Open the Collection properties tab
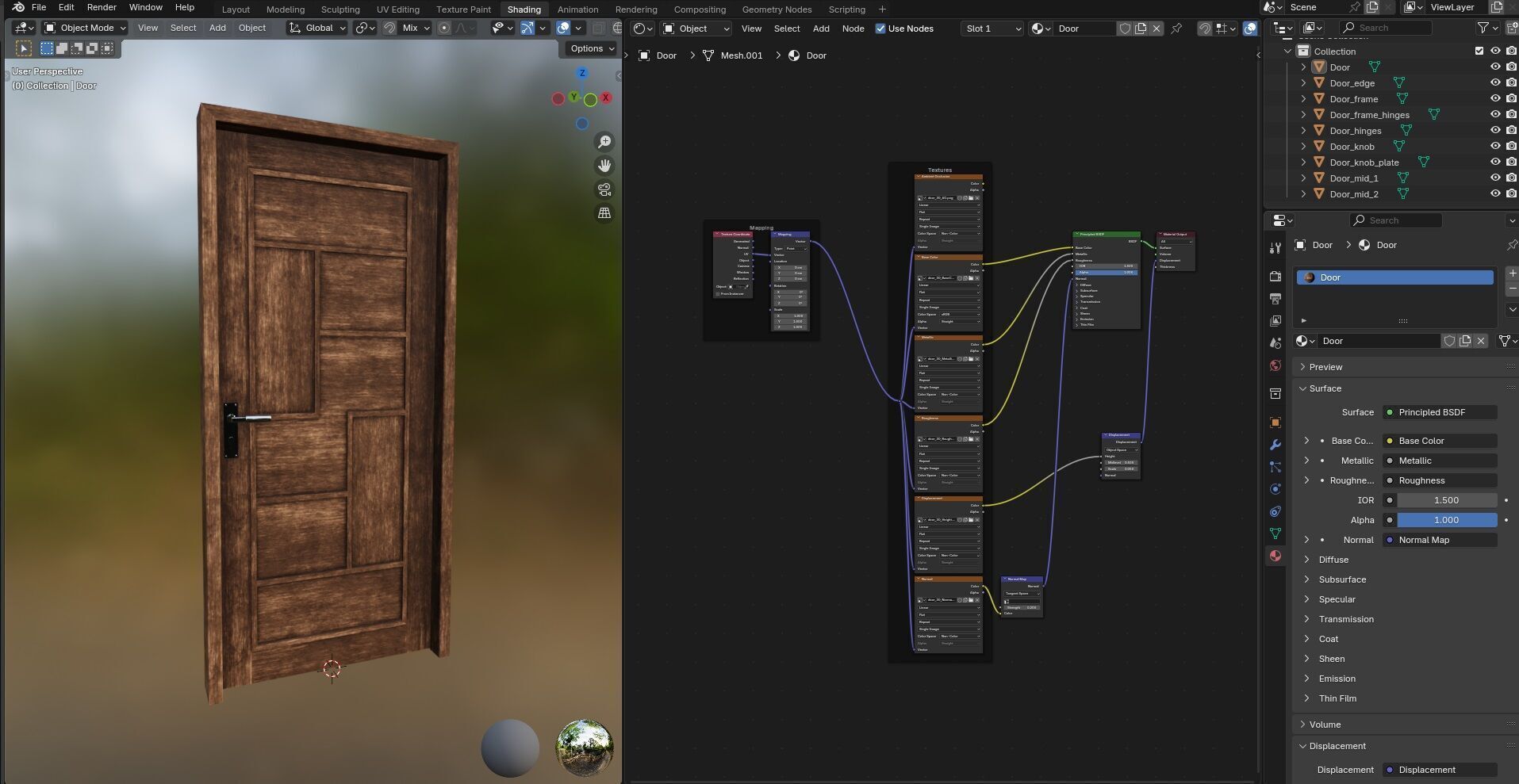1519x784 pixels. coord(1275,394)
